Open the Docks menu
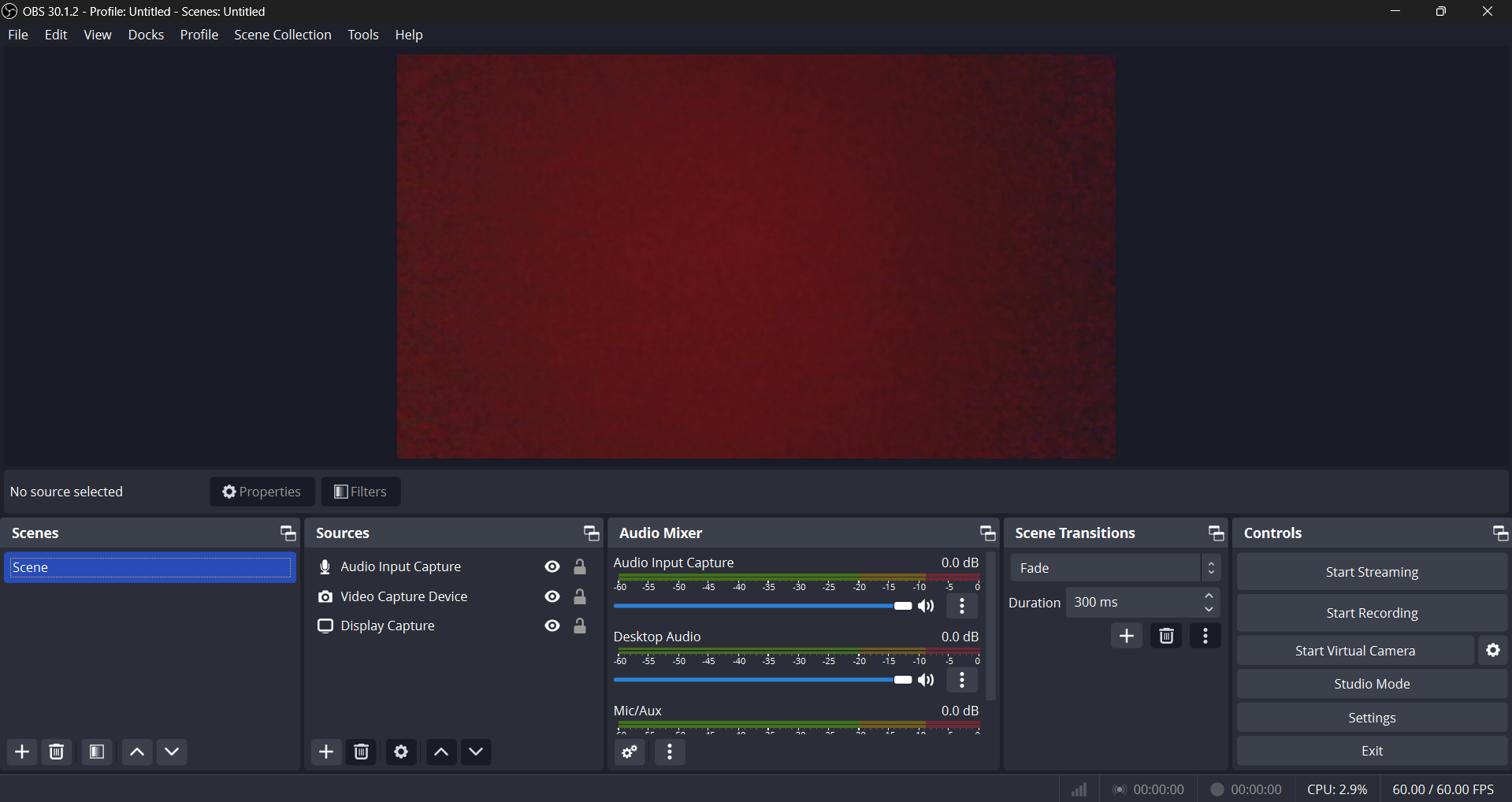 click(x=146, y=35)
